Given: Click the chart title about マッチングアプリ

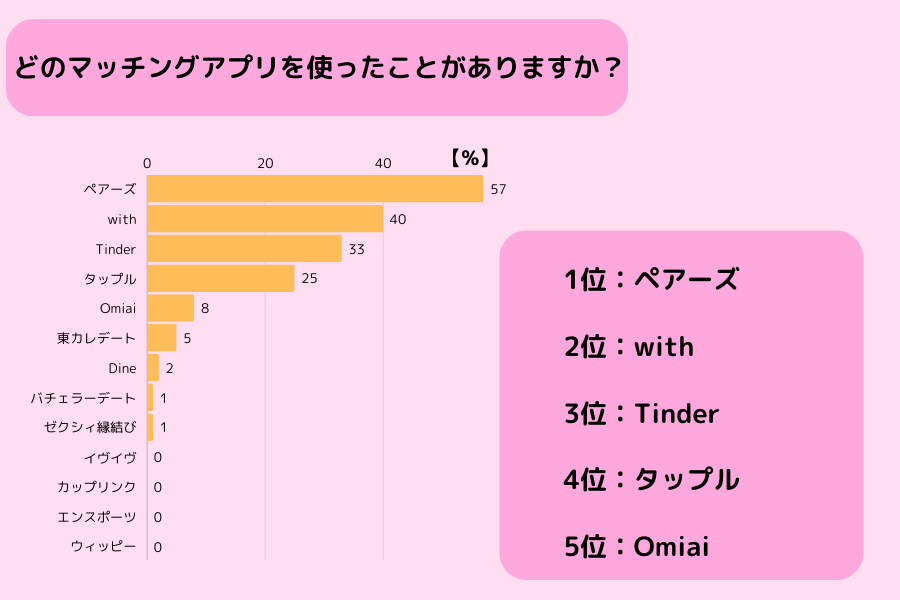Looking at the screenshot, I should pos(316,69).
